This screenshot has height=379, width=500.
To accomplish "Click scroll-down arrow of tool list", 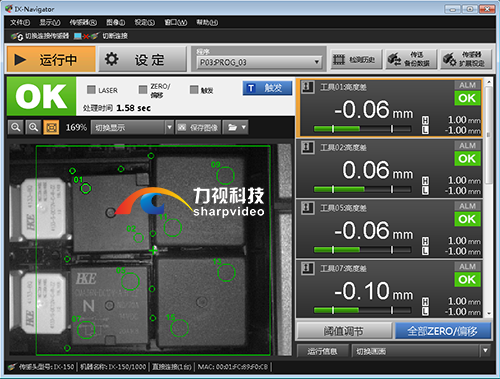I will (489, 314).
